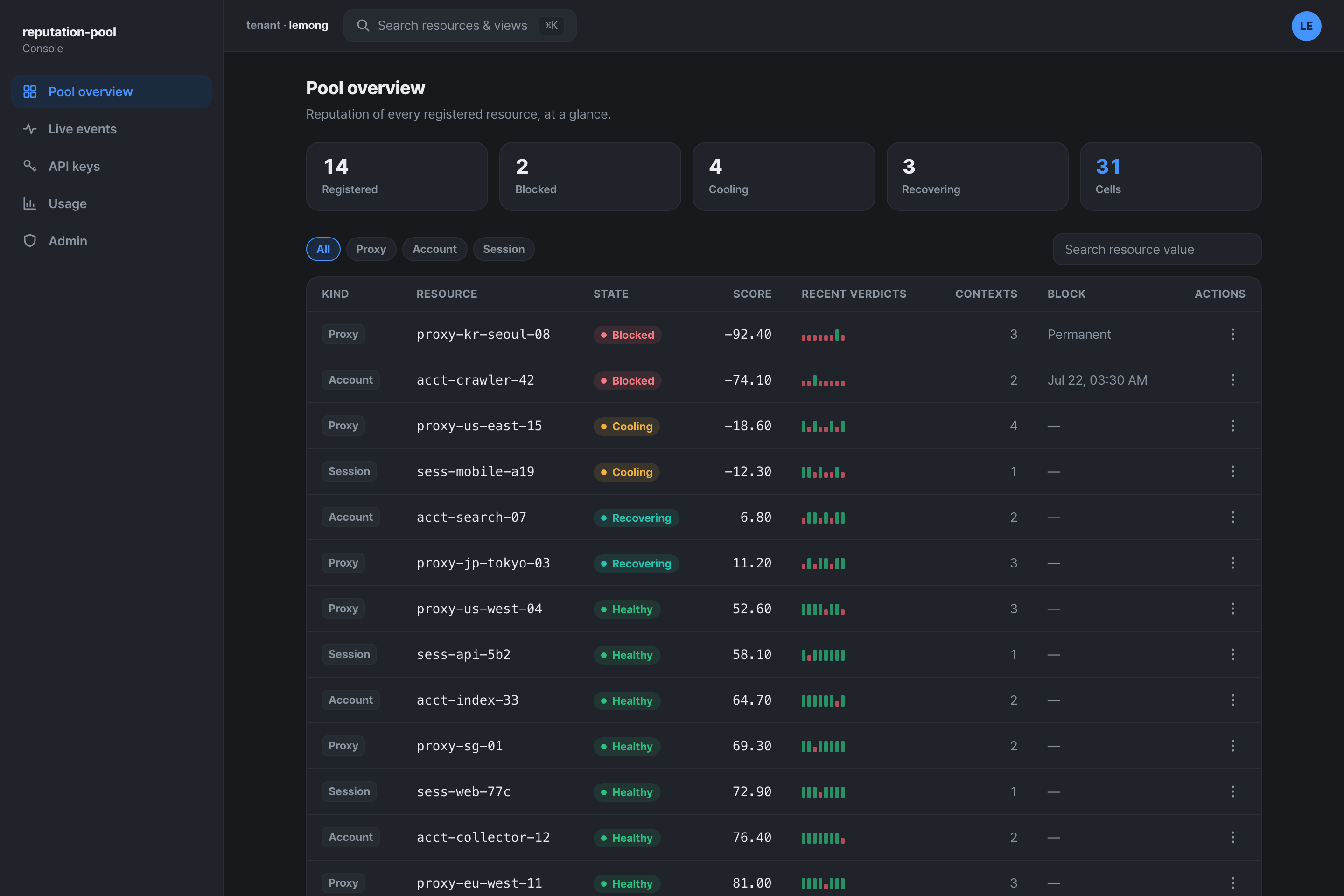Click the ⌘K shortcut badge
The width and height of the screenshot is (1344, 896).
click(551, 25)
